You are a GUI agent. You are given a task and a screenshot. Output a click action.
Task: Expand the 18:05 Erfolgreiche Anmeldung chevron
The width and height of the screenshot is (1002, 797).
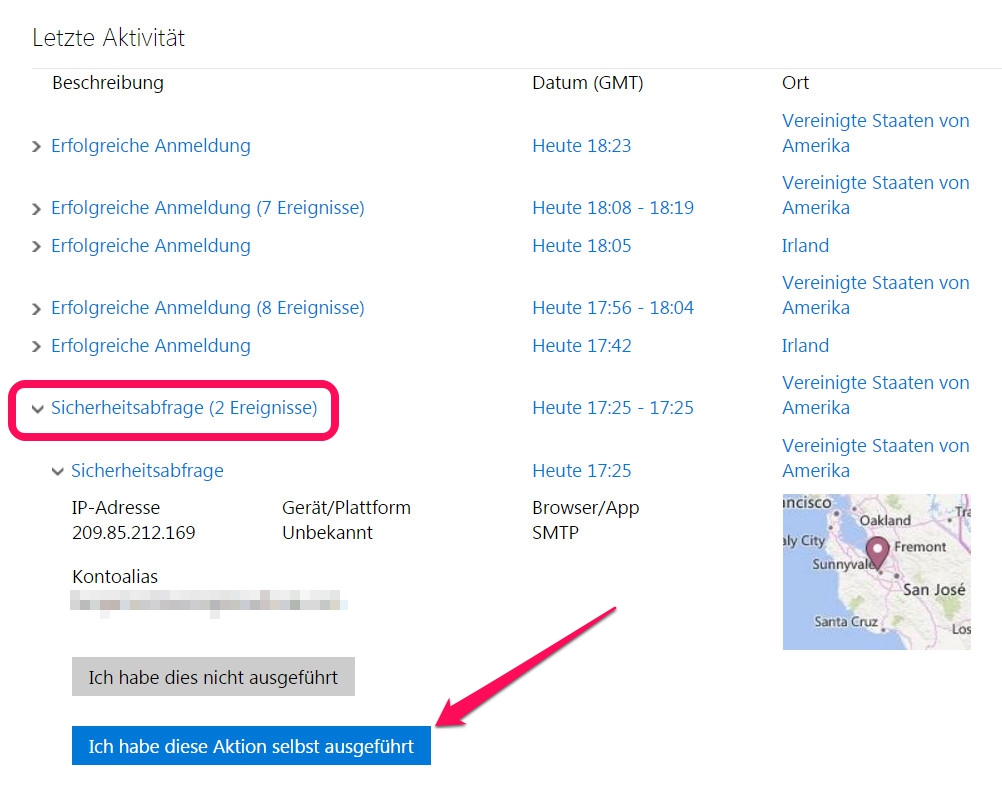37,247
